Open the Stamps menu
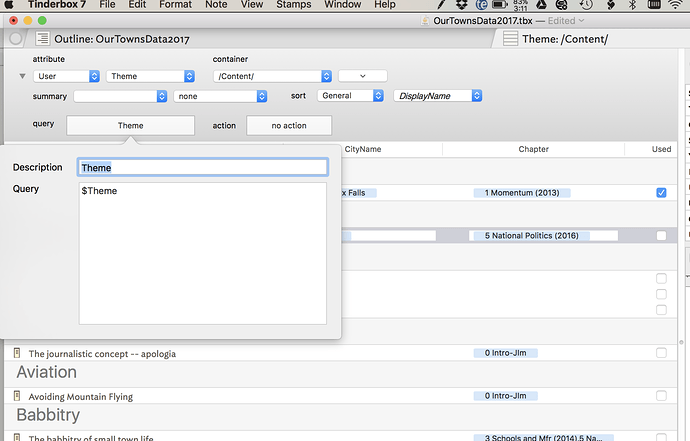The height and width of the screenshot is (441, 690). point(294,4)
